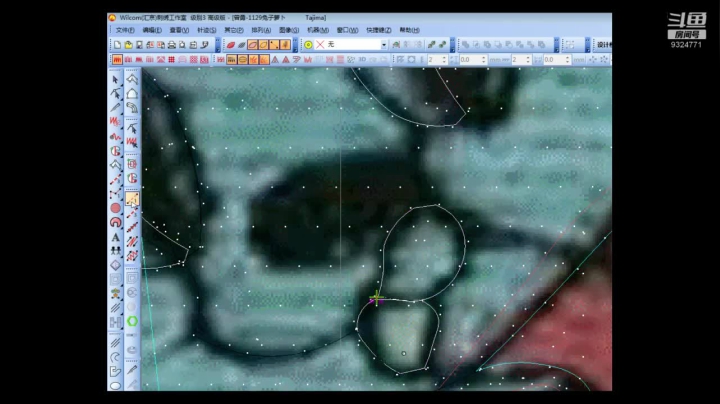Toggle the gray hatched leaf view icon
Viewport: 720px width, 404px height.
tap(242, 45)
